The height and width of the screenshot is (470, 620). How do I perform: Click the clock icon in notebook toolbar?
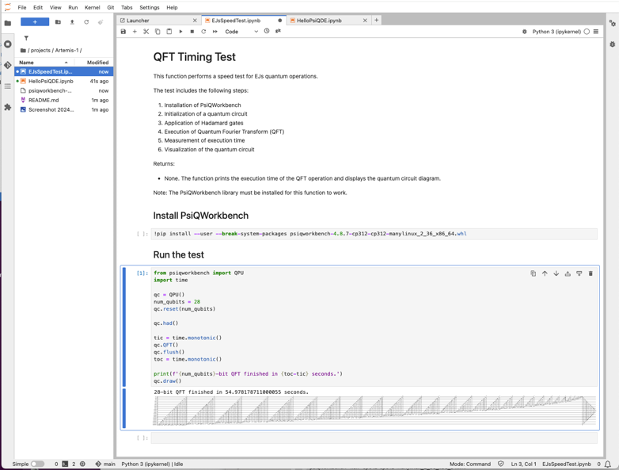coord(267,31)
